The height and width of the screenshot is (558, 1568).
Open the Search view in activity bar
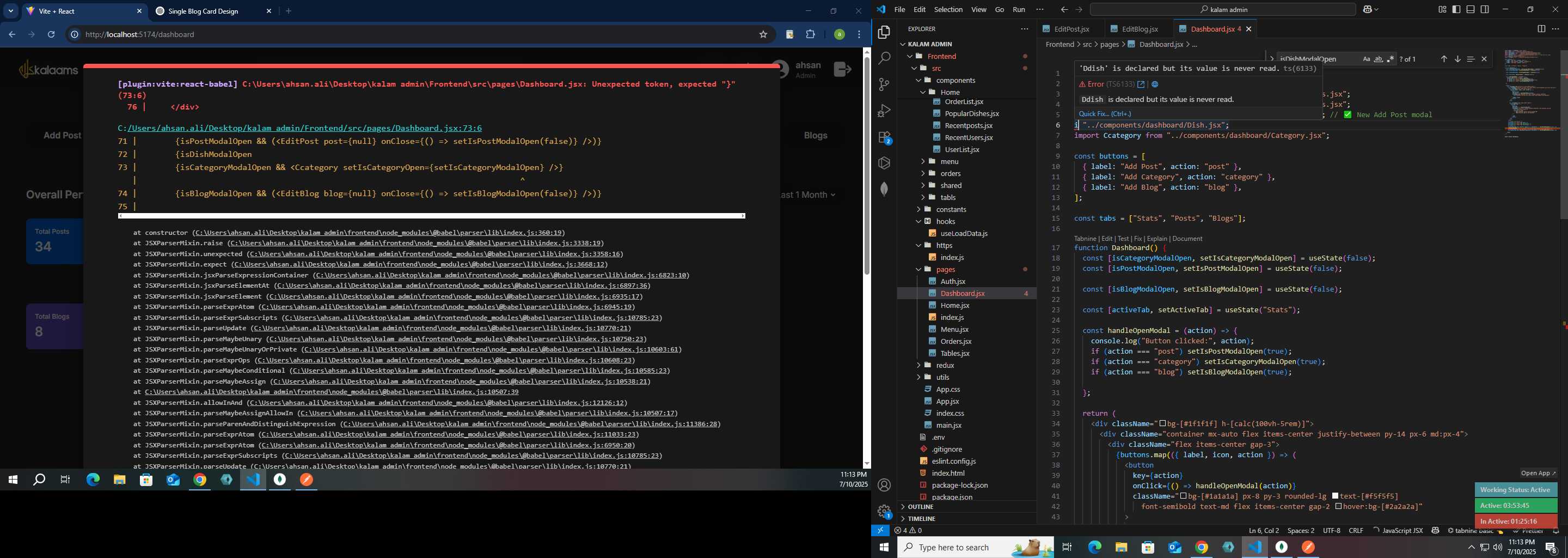[x=884, y=58]
